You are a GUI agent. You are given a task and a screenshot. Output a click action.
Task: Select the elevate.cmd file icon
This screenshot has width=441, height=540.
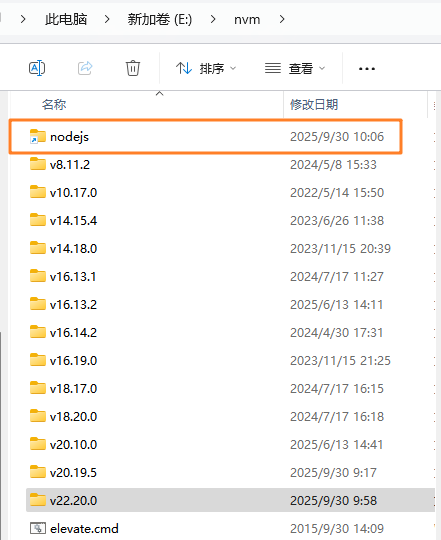tap(38, 528)
